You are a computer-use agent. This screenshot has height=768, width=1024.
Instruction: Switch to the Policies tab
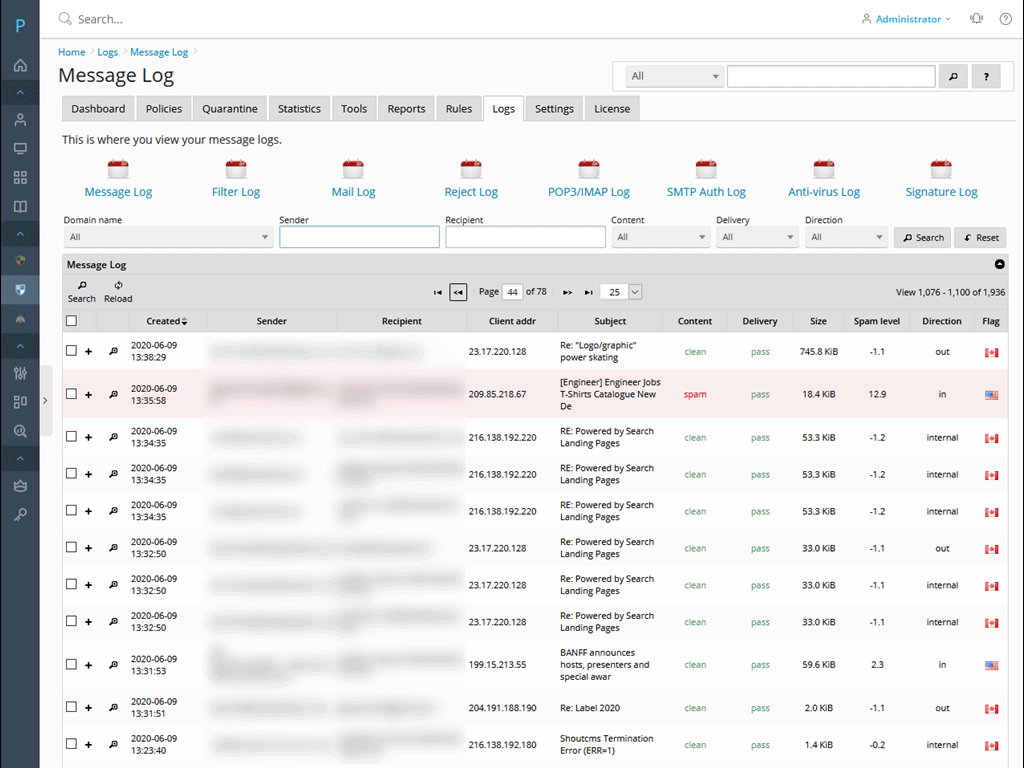164,108
